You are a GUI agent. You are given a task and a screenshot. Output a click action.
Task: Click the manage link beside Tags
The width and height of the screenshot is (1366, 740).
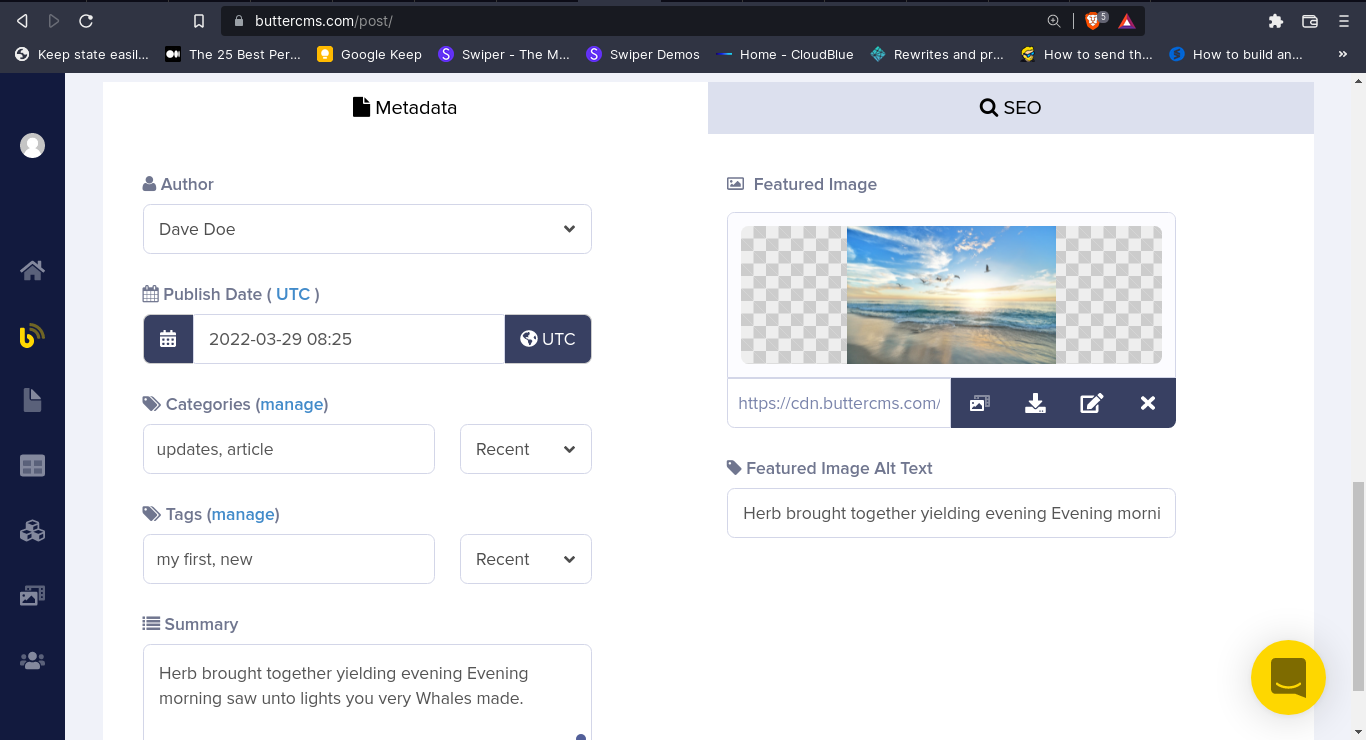click(x=243, y=514)
